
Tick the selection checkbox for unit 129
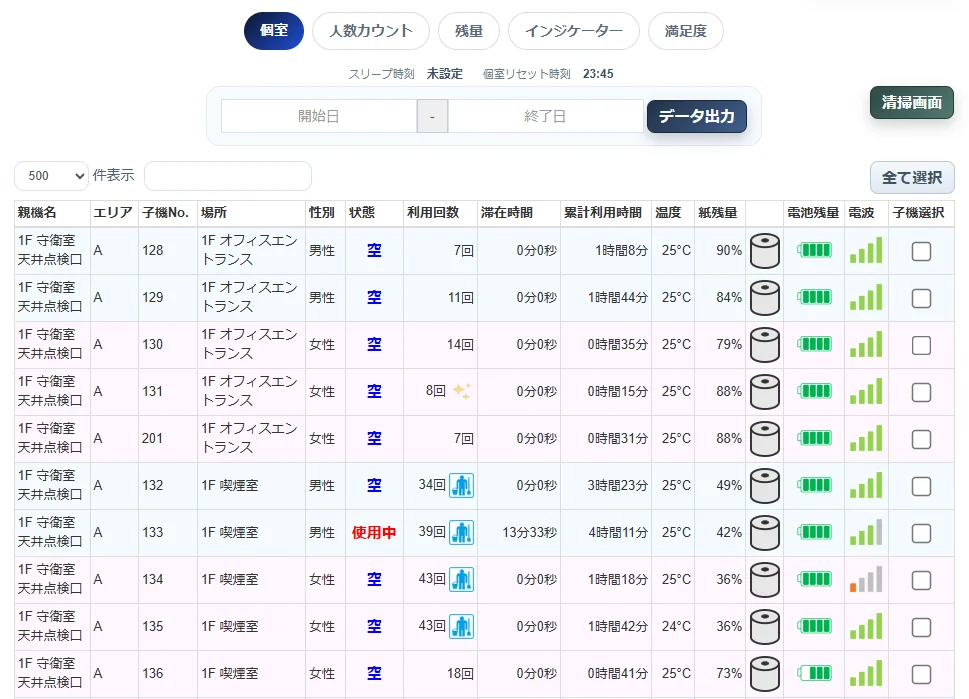(921, 298)
